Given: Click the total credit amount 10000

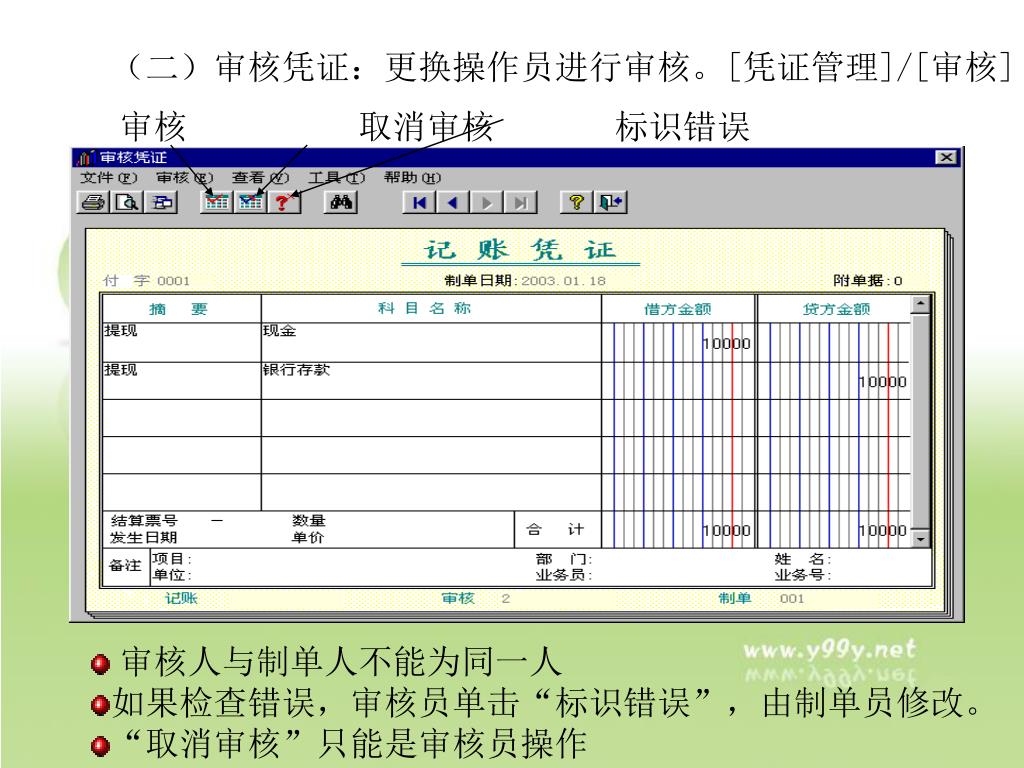Looking at the screenshot, I should (x=882, y=530).
